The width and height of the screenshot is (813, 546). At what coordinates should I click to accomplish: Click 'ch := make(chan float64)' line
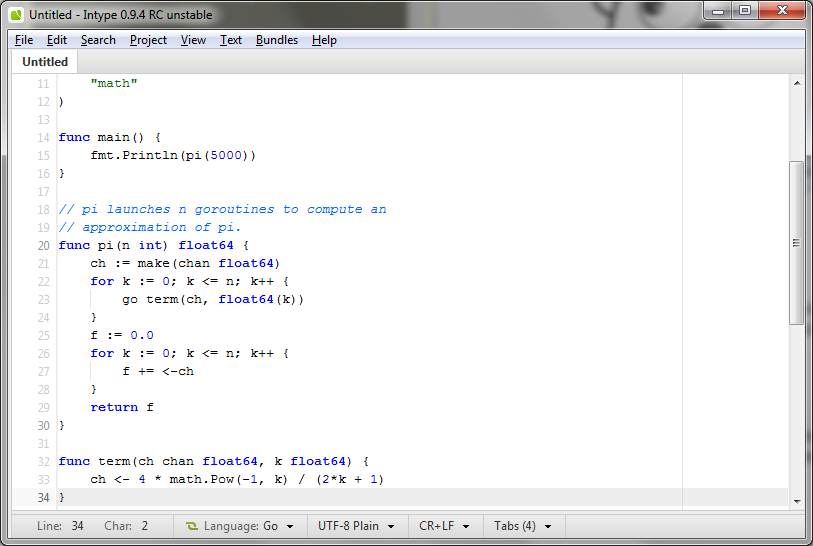[185, 263]
